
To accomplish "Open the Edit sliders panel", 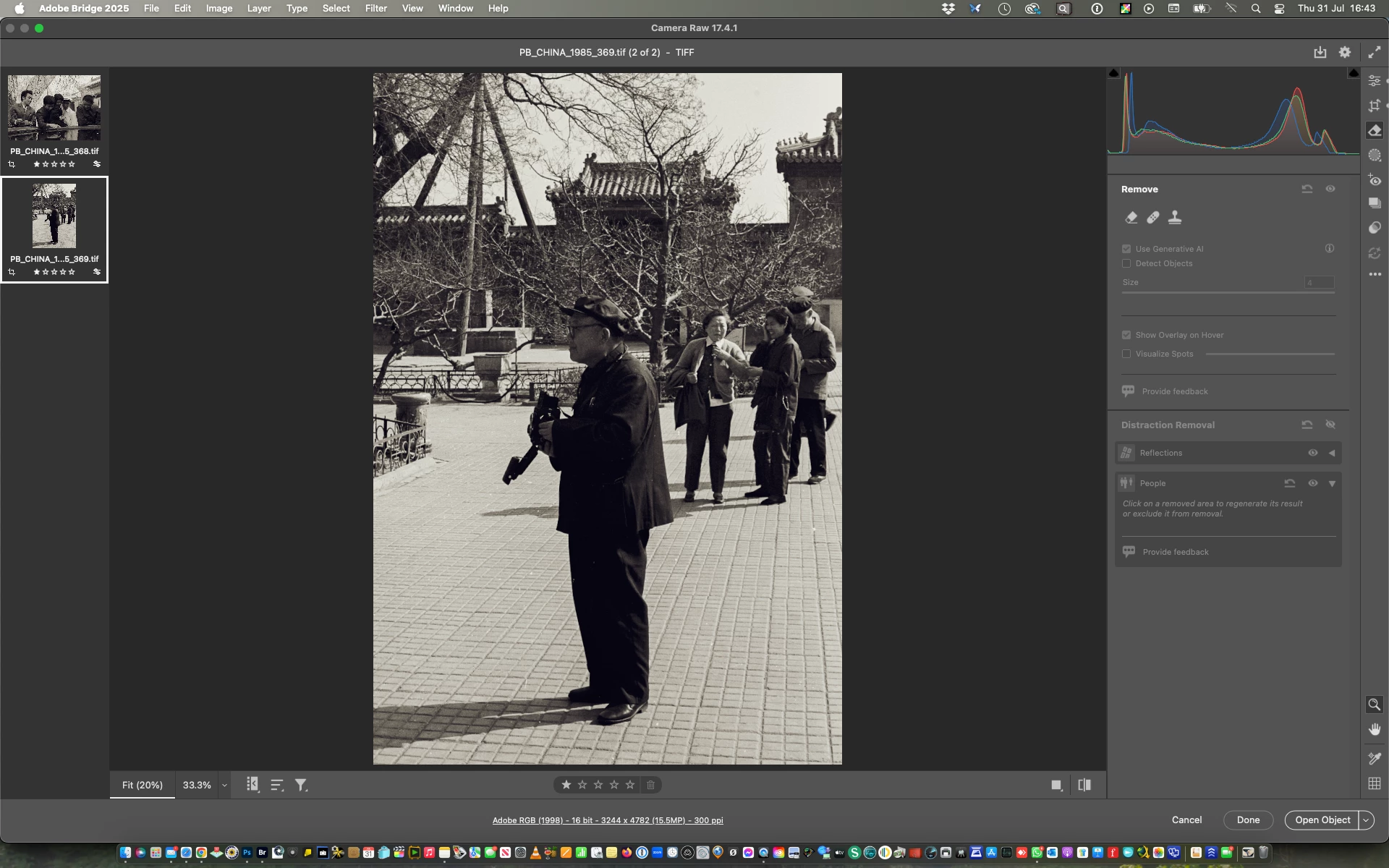I will click(1375, 81).
